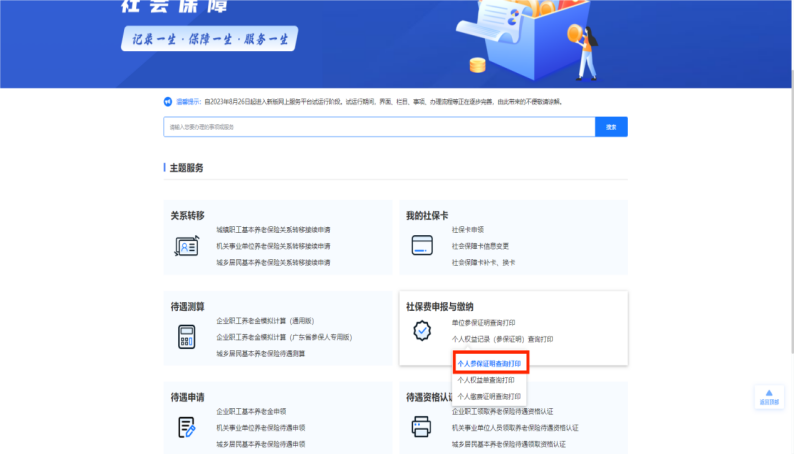Viewport: 794px width, 454px height.
Task: Open 社保卡申领 link
Action: point(468,230)
